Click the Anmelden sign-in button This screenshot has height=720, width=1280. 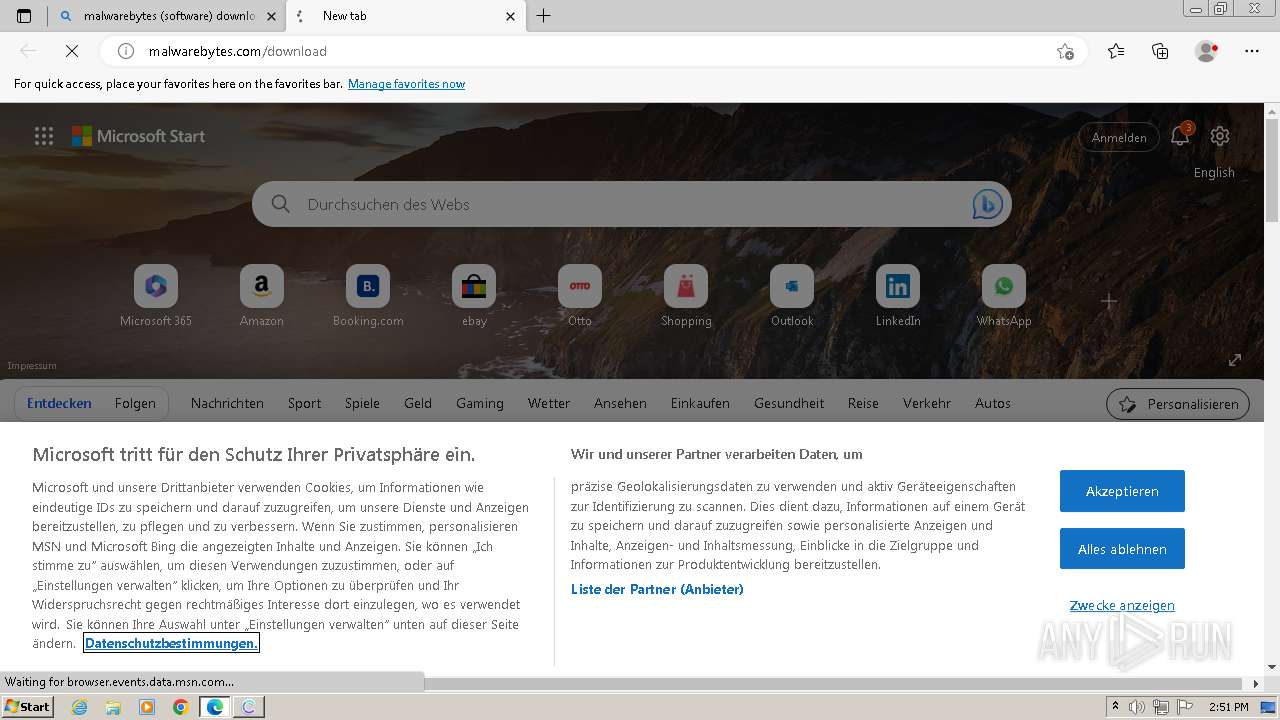[1119, 137]
